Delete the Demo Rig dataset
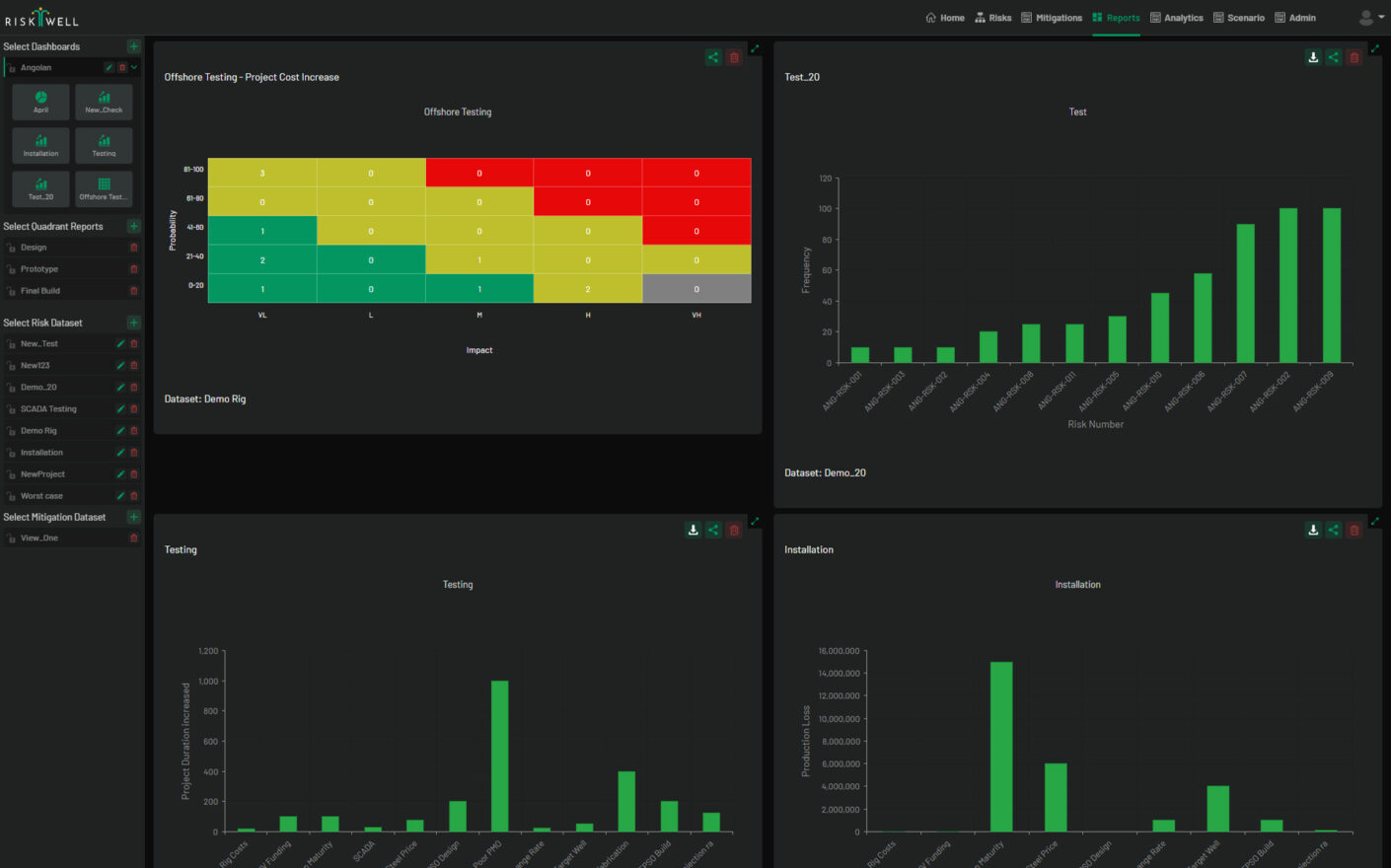Viewport: 1391px width, 868px height. coord(134,431)
